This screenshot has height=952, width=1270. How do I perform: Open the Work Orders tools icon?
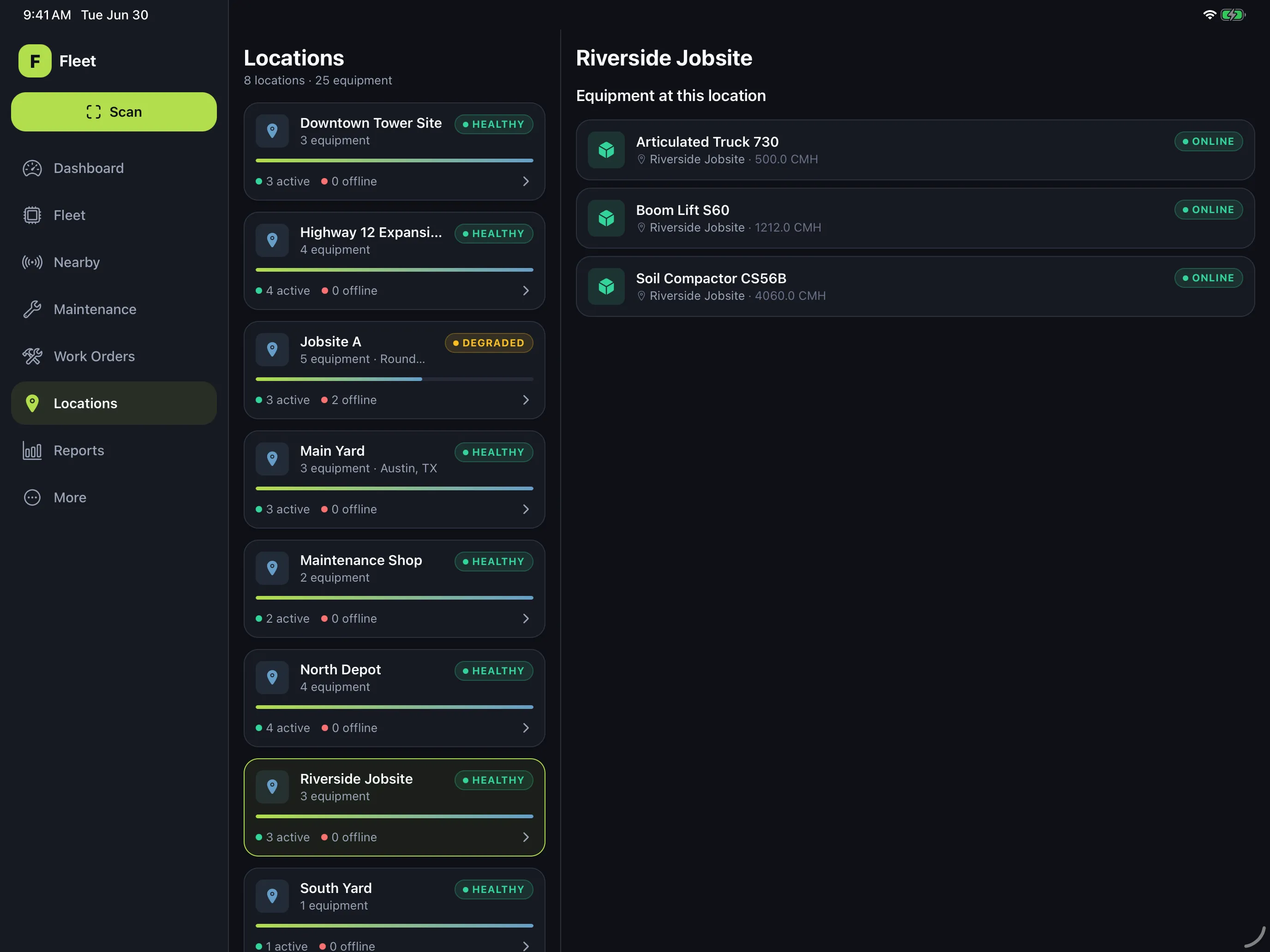coord(32,357)
